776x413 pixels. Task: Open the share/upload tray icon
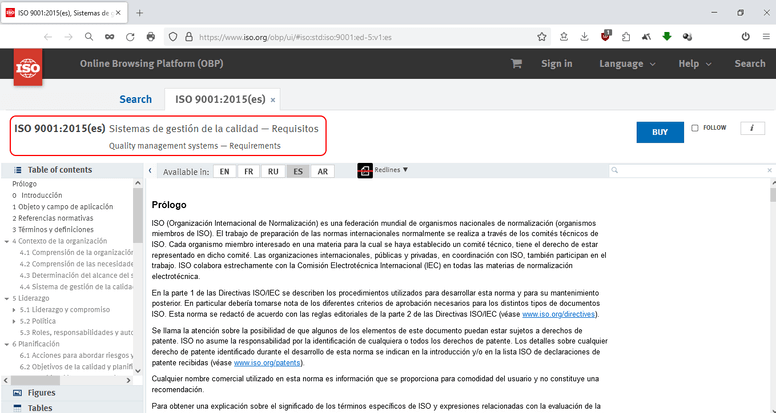(x=564, y=37)
